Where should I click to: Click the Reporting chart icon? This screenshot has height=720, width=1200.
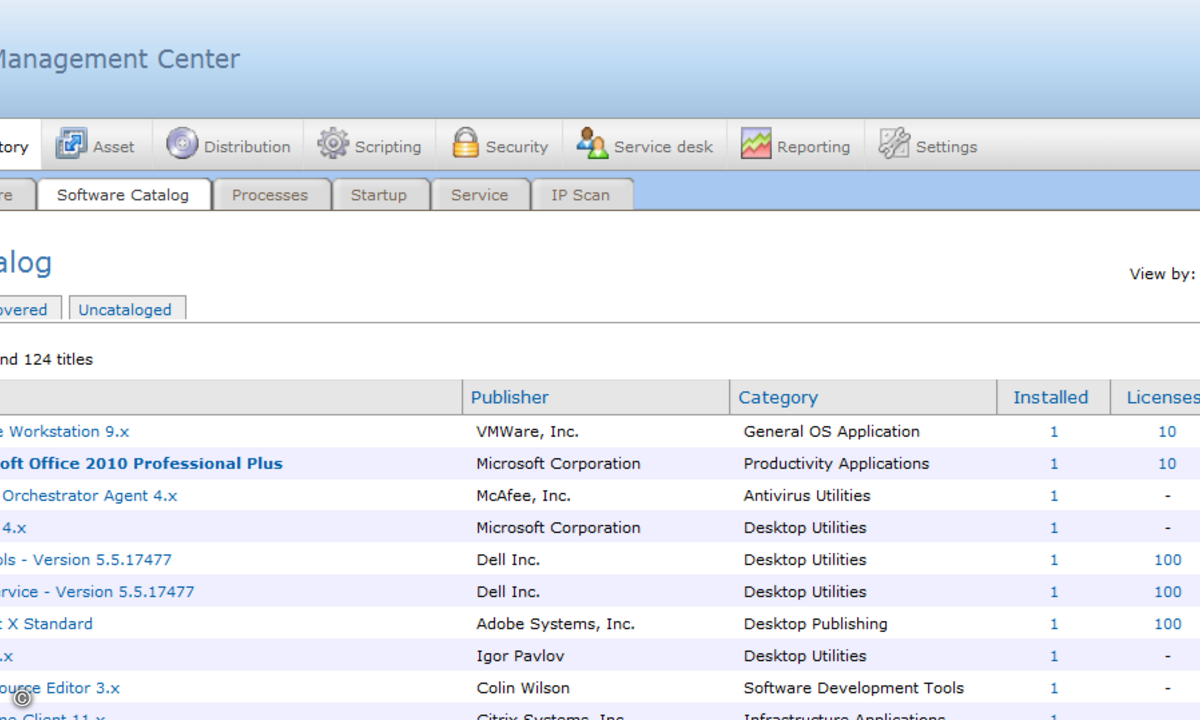click(x=756, y=144)
